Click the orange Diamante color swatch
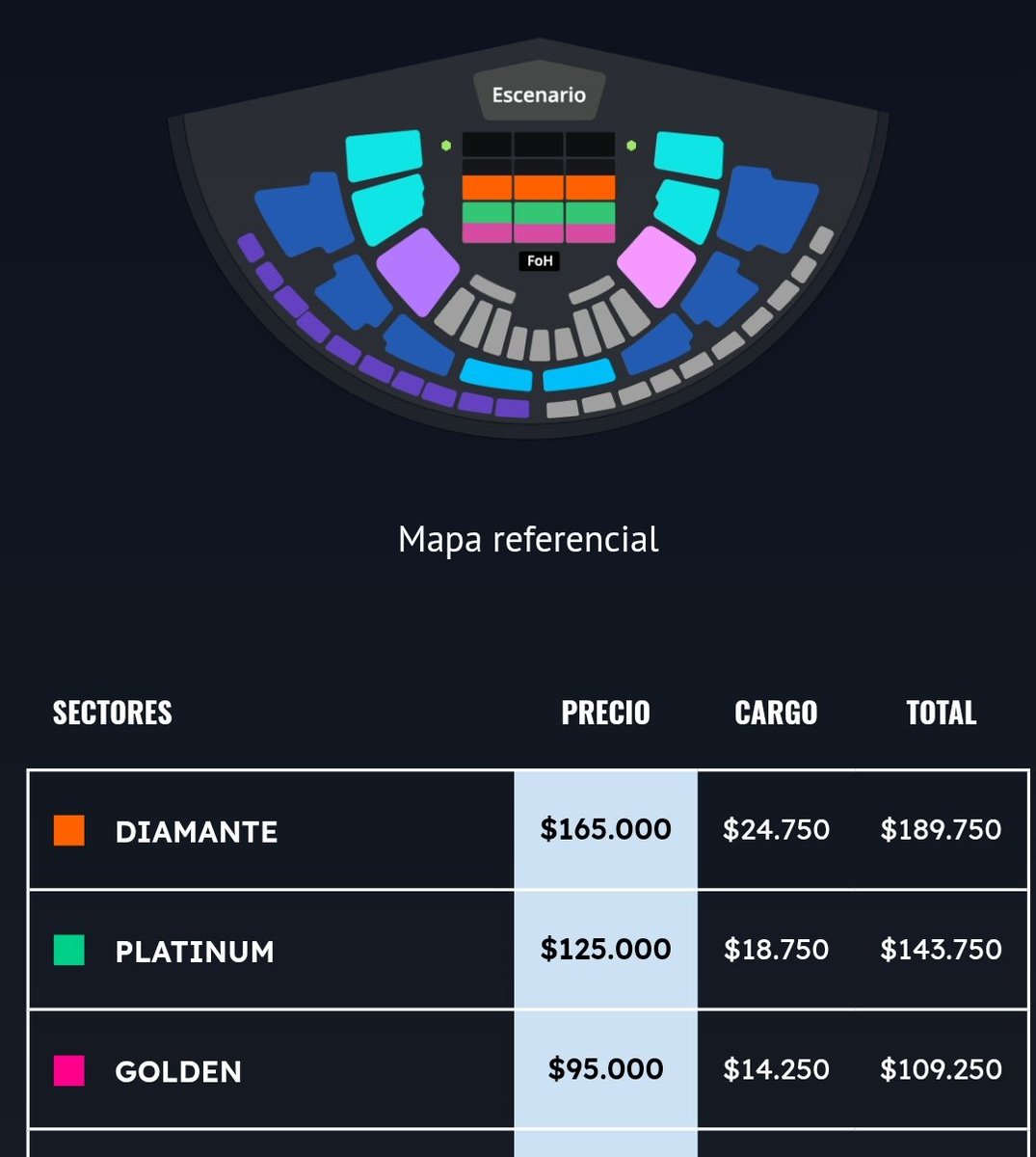 click(69, 830)
